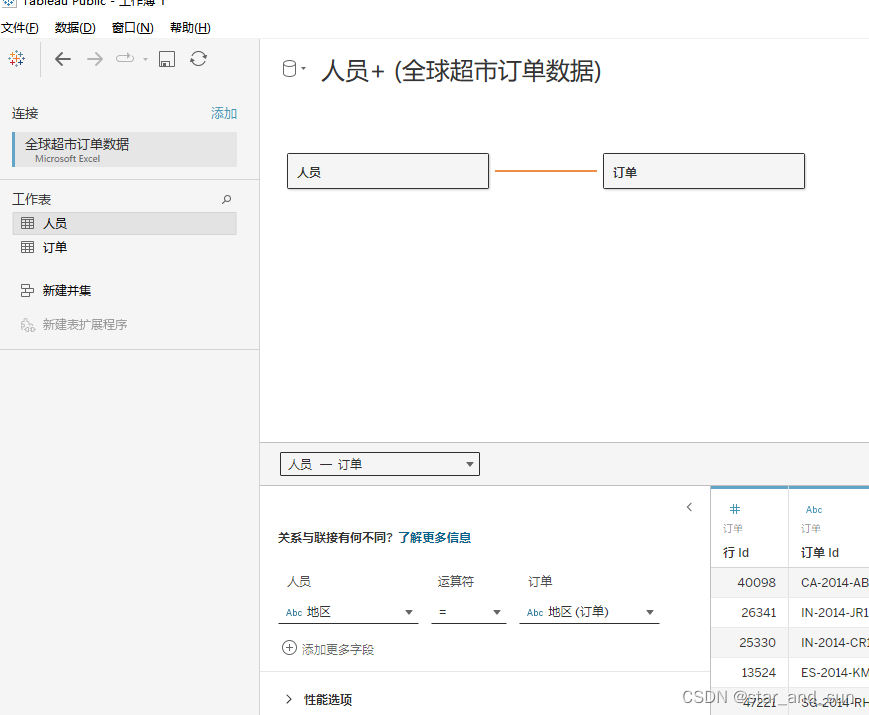
Task: Click the back navigation arrow icon
Action: click(62, 58)
